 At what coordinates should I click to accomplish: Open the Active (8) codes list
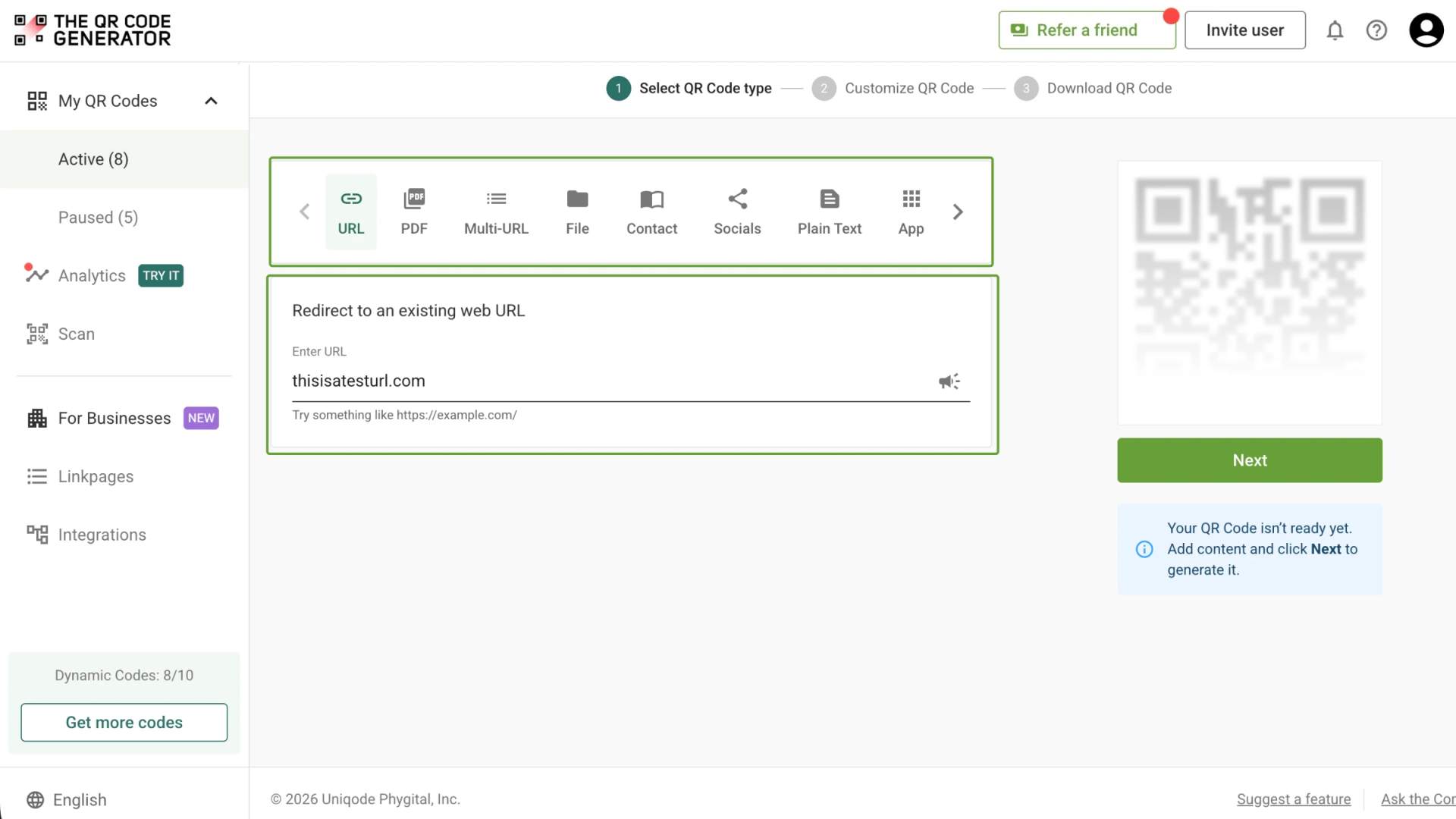124,159
